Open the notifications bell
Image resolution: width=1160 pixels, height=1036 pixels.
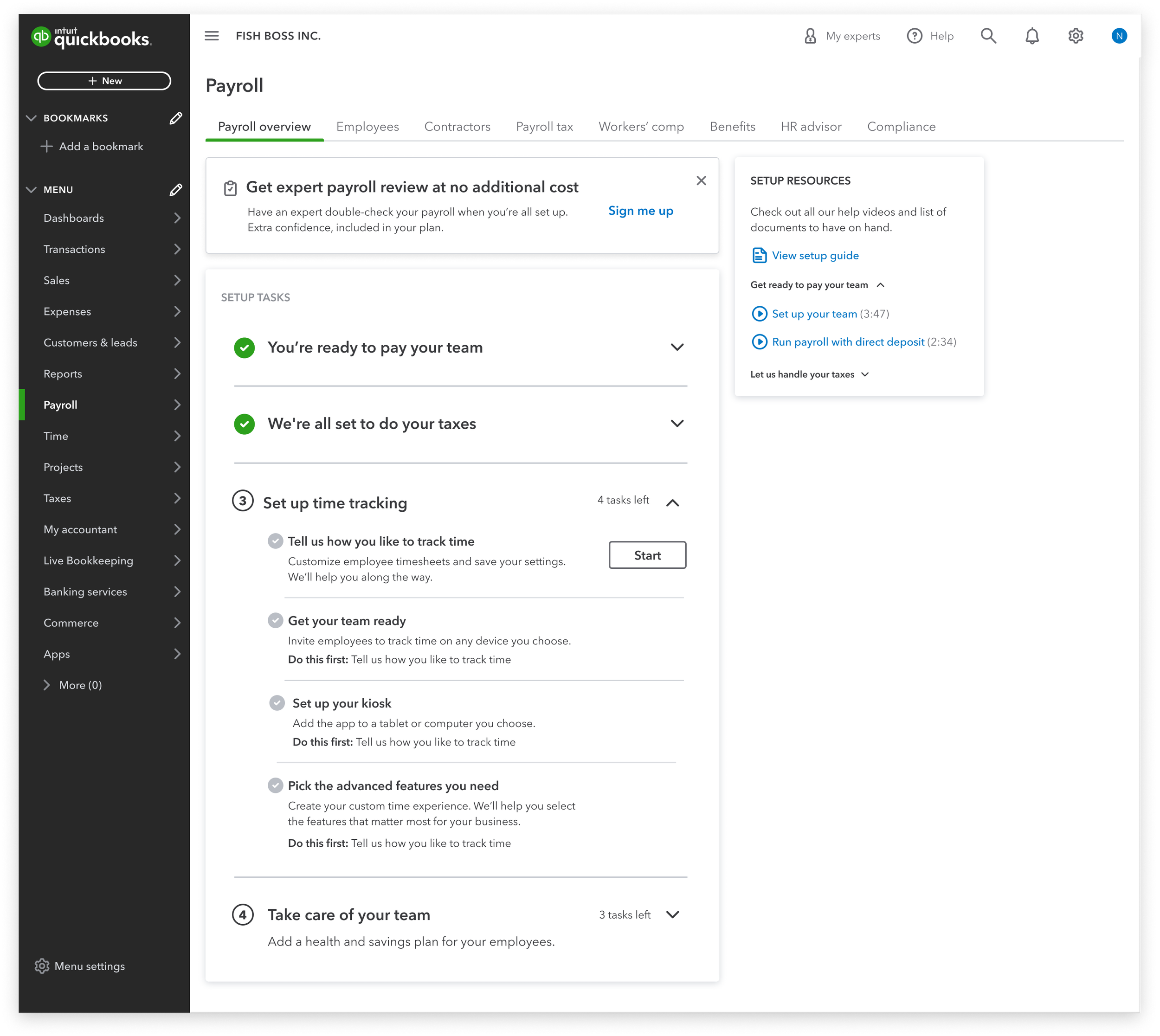(1032, 36)
